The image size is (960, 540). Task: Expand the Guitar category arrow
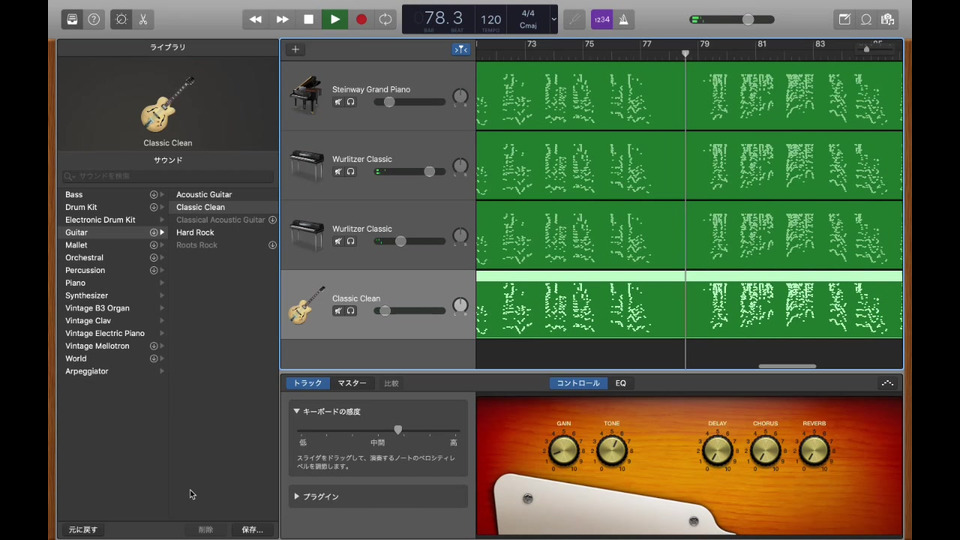click(x=162, y=233)
